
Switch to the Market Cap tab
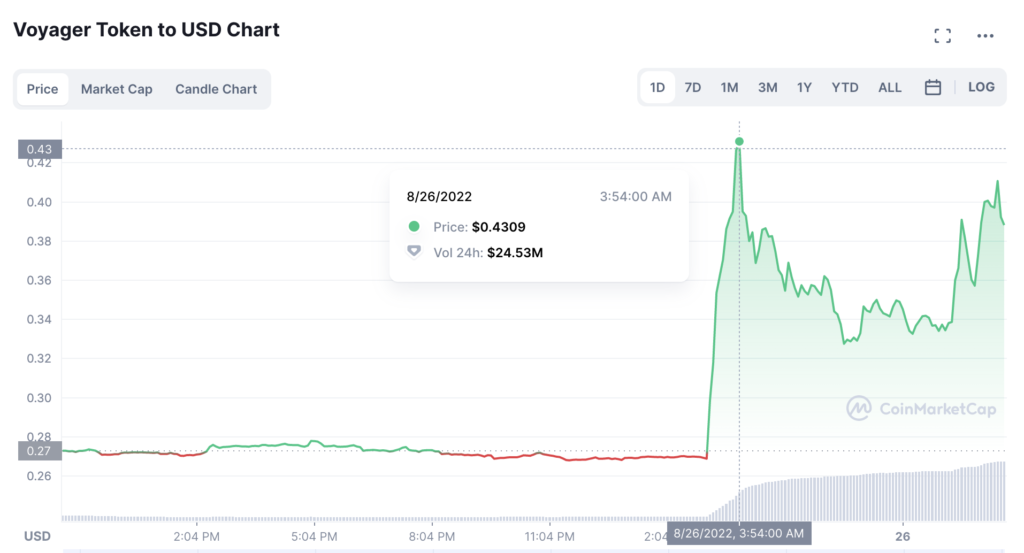point(117,89)
